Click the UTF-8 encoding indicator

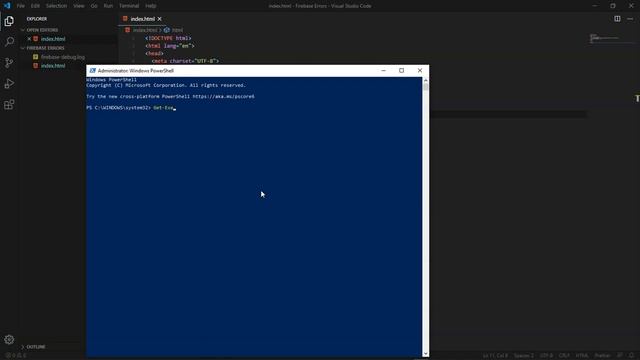pyautogui.click(x=546, y=356)
